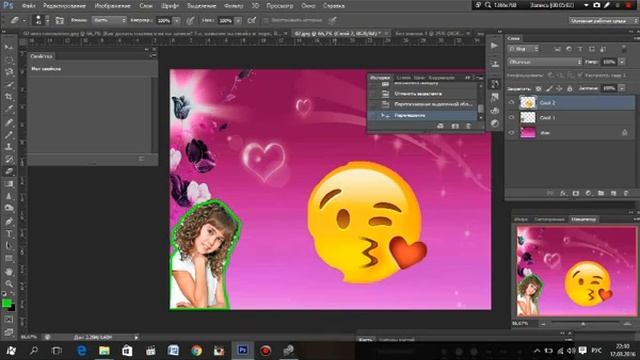The image size is (640, 360).
Task: Click the screen mode icon
Action: (9, 332)
